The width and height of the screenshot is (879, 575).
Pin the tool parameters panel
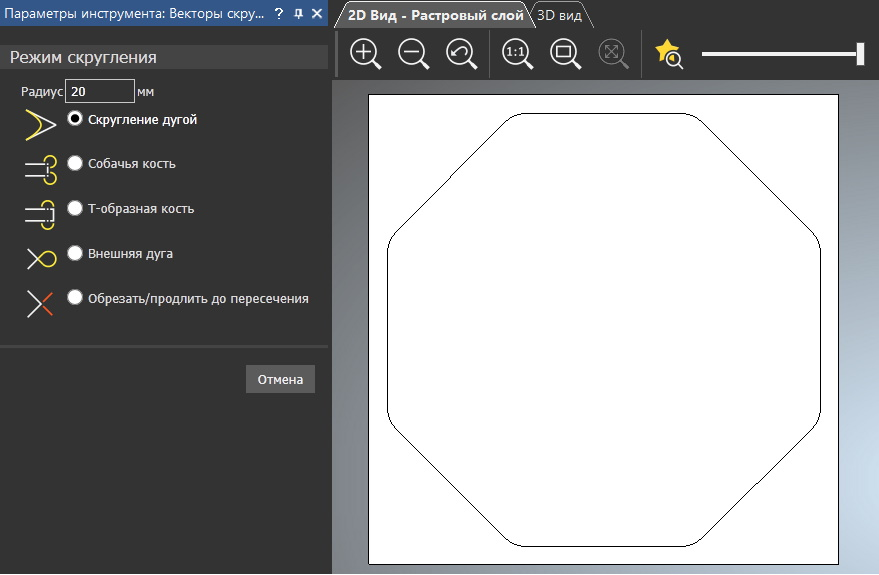[x=298, y=14]
